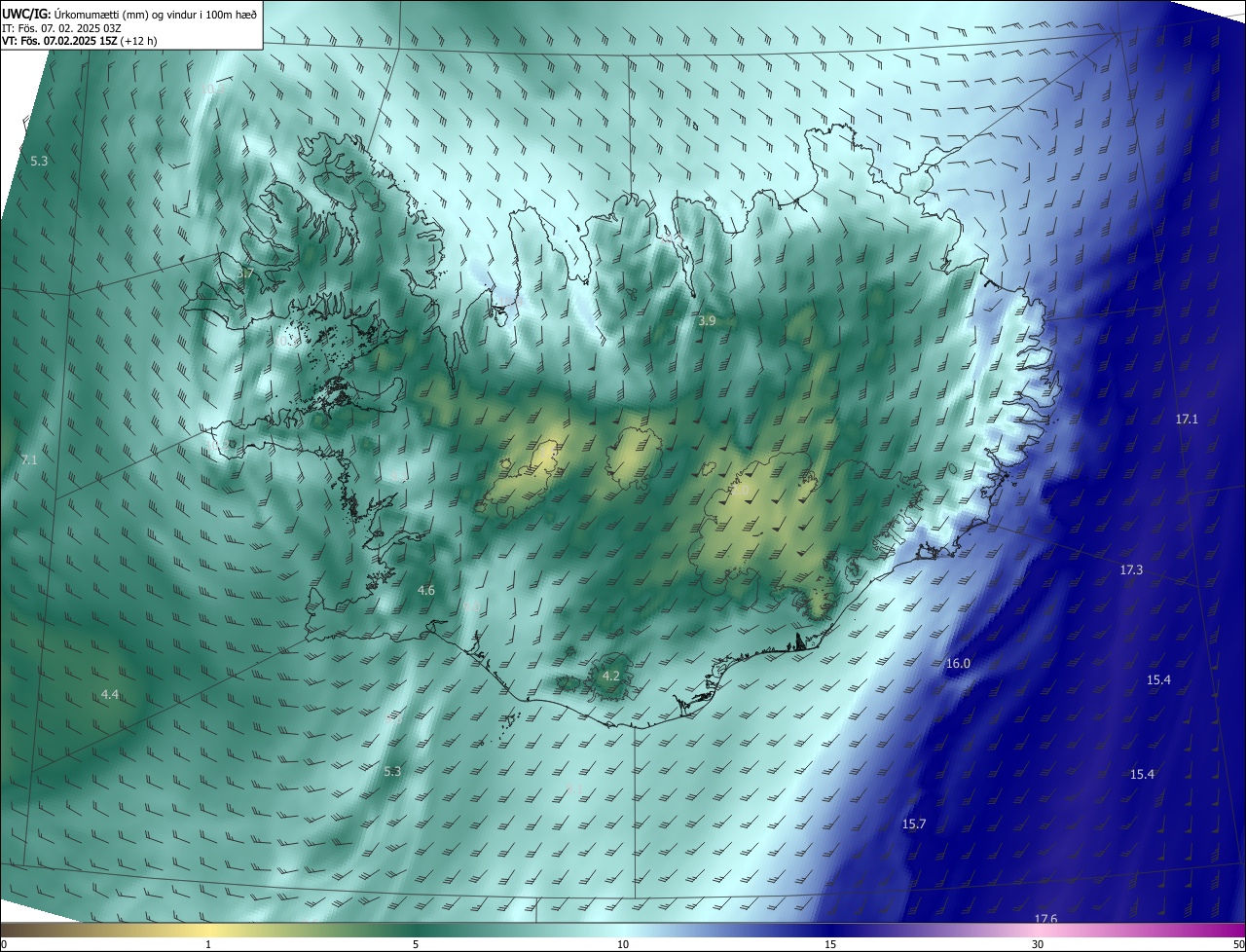Click the 4.4 value over the southwest ocean
Viewport: 1246px width, 952px height.
tap(110, 694)
